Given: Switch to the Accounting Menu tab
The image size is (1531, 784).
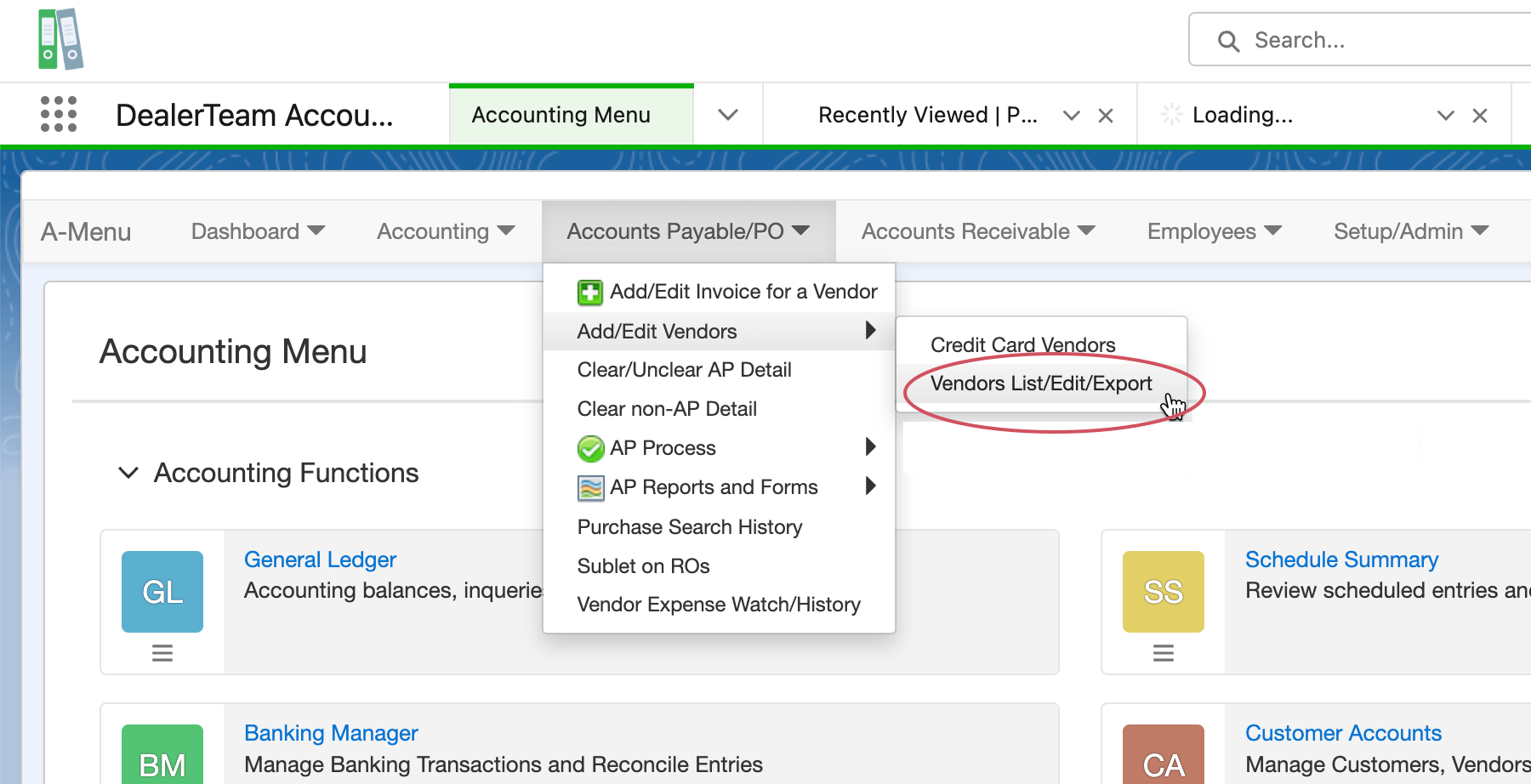Looking at the screenshot, I should tap(561, 115).
